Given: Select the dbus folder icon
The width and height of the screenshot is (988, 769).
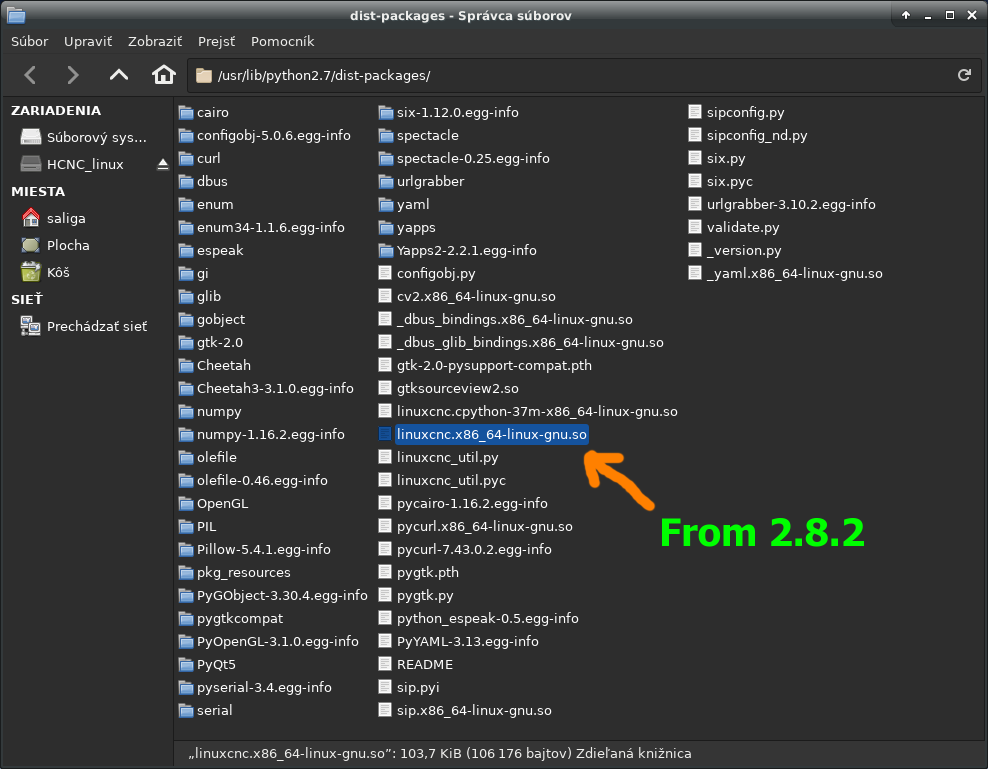Looking at the screenshot, I should (x=186, y=182).
